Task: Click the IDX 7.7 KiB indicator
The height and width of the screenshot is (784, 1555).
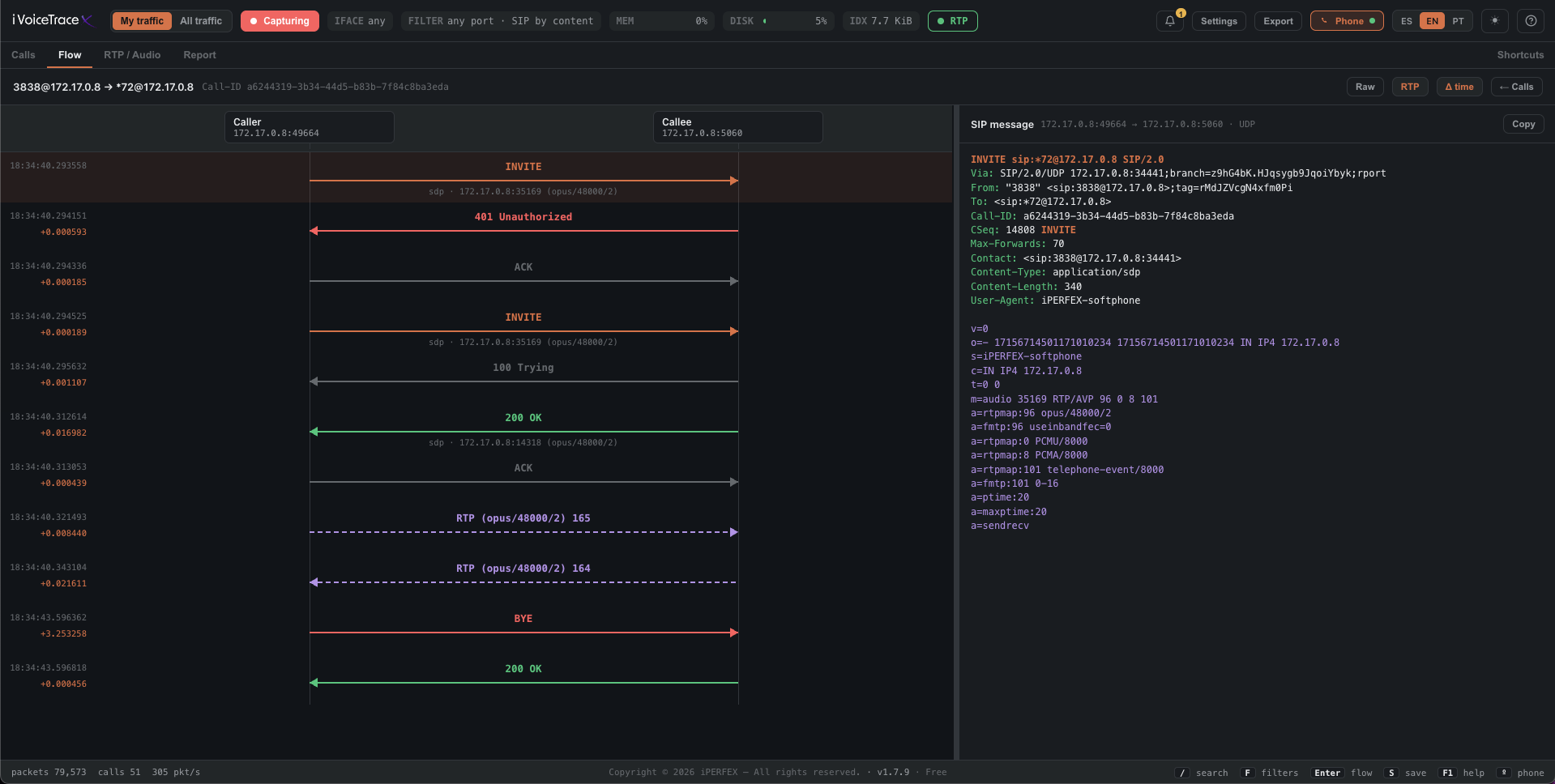Action: (x=881, y=21)
